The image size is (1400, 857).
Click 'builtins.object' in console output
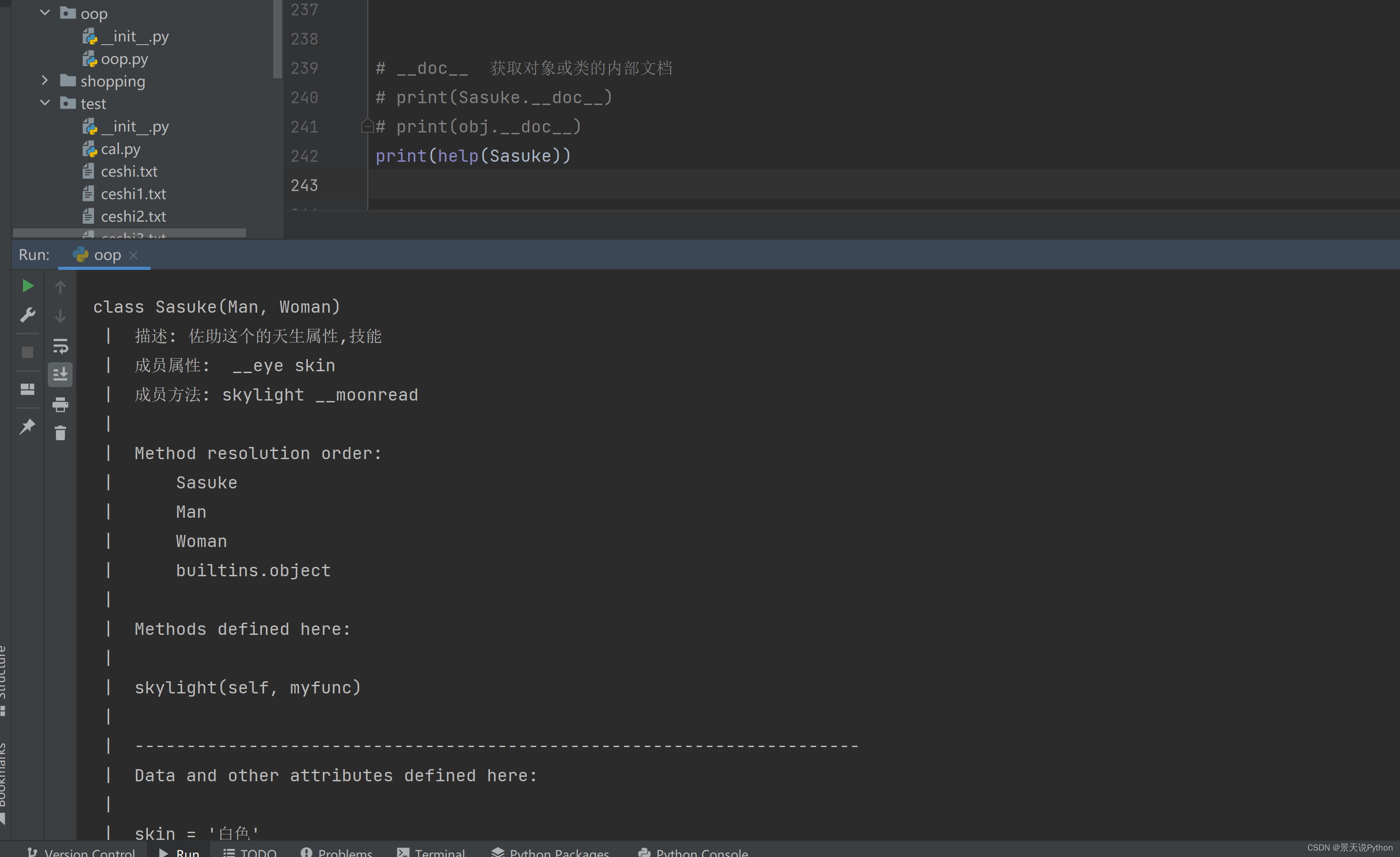253,570
